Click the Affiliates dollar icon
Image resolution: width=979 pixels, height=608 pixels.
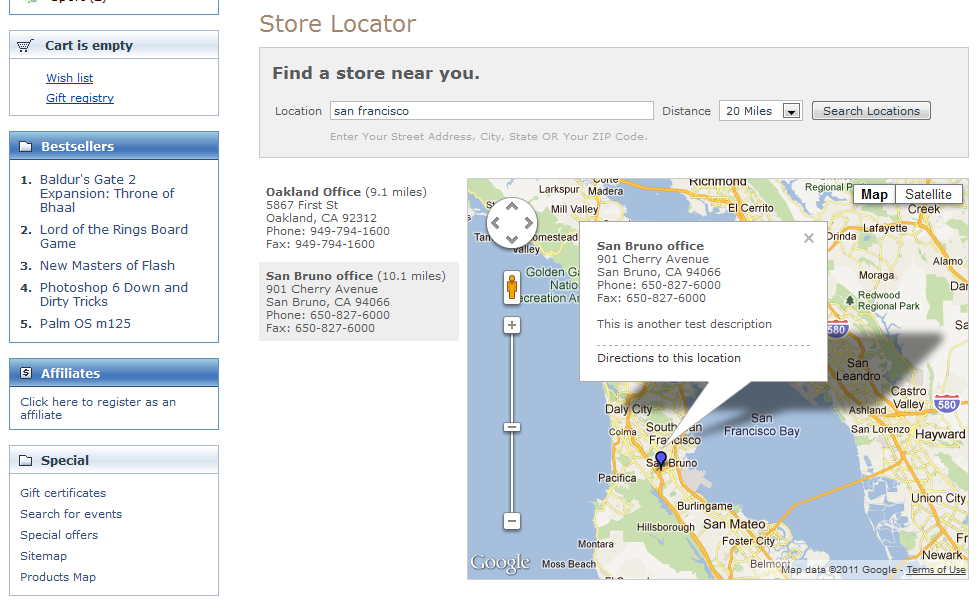click(26, 373)
